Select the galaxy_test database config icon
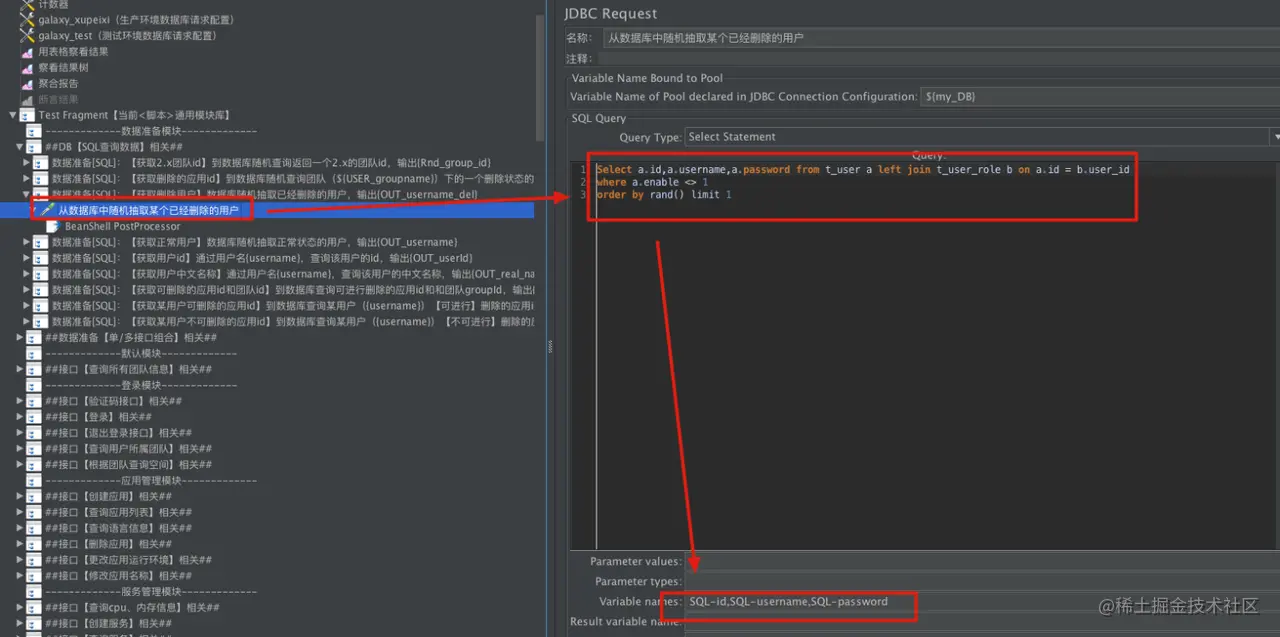The height and width of the screenshot is (637, 1280). 27,35
